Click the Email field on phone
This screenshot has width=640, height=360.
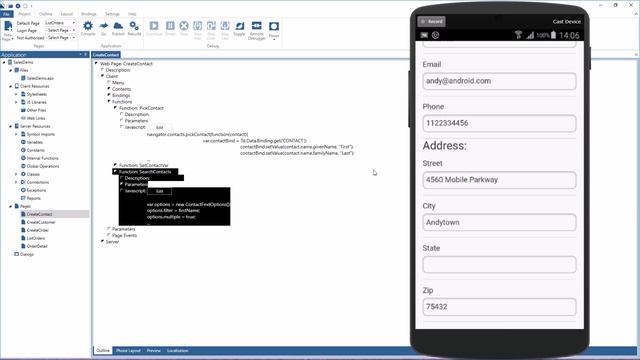pos(499,81)
